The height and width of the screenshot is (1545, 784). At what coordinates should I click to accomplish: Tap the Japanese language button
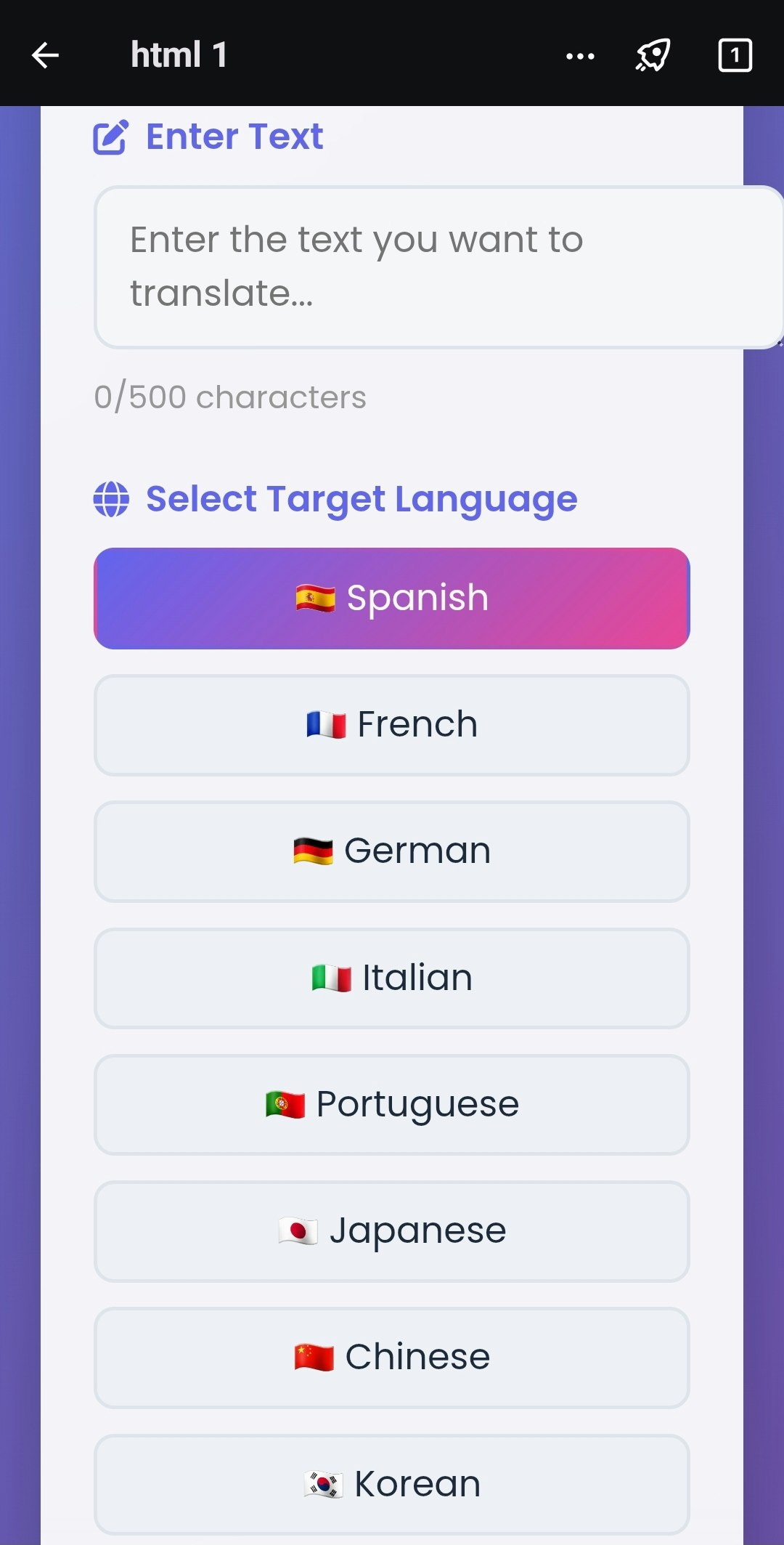coord(392,1229)
